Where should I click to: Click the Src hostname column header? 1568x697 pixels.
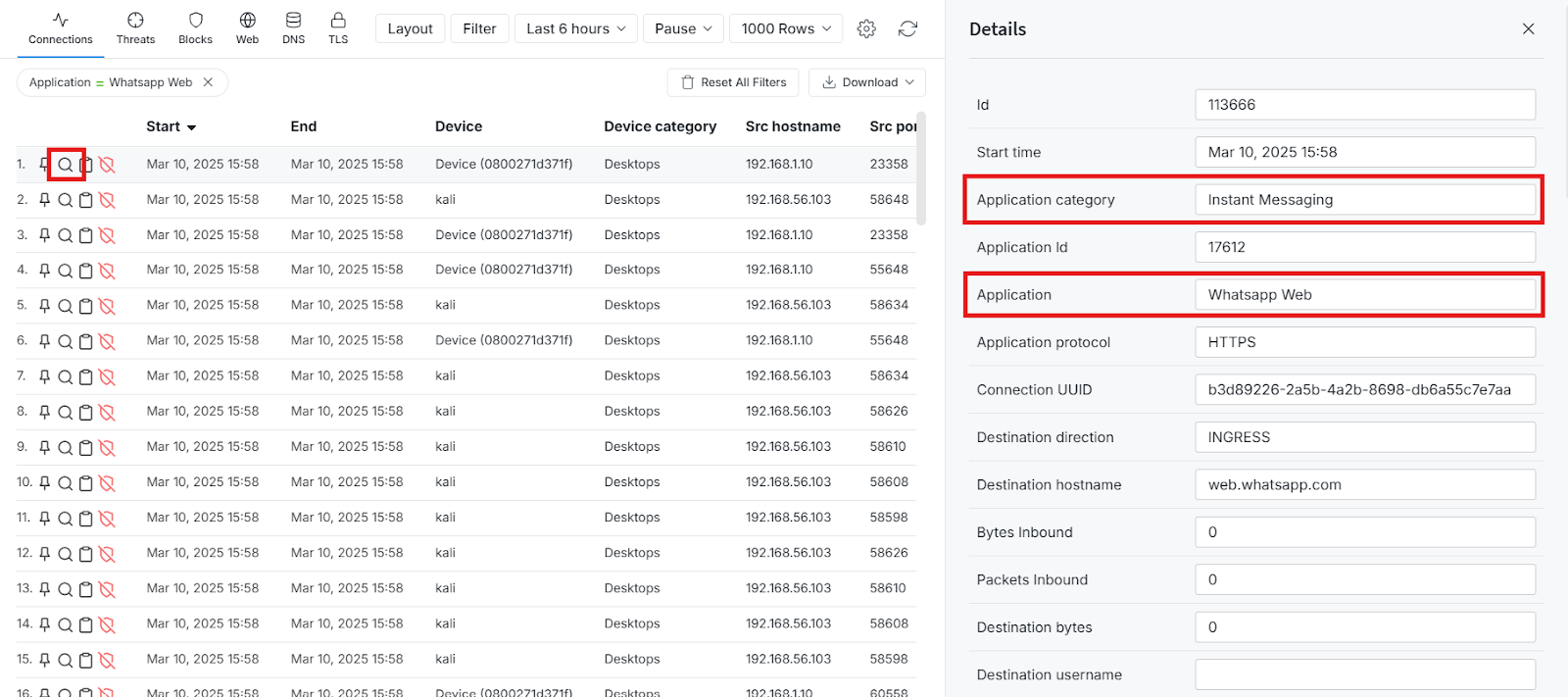click(x=793, y=126)
